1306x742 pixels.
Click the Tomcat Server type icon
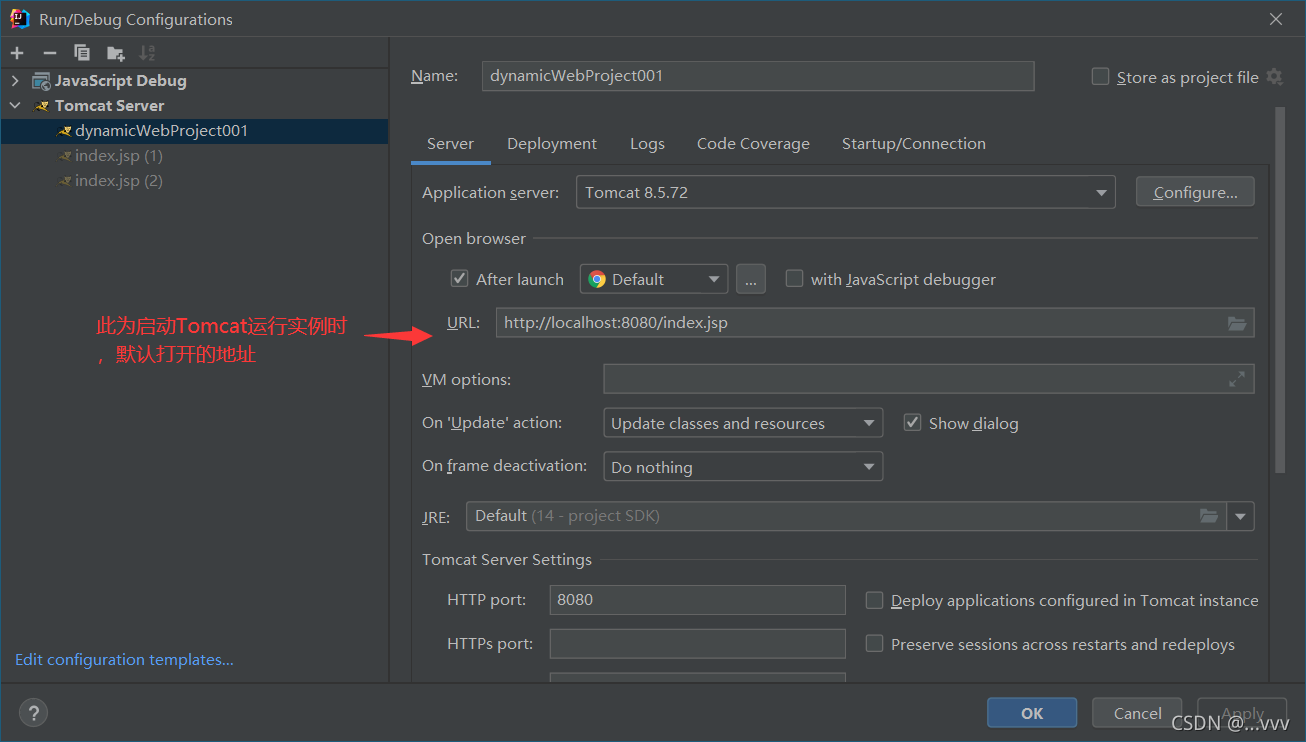(x=42, y=106)
